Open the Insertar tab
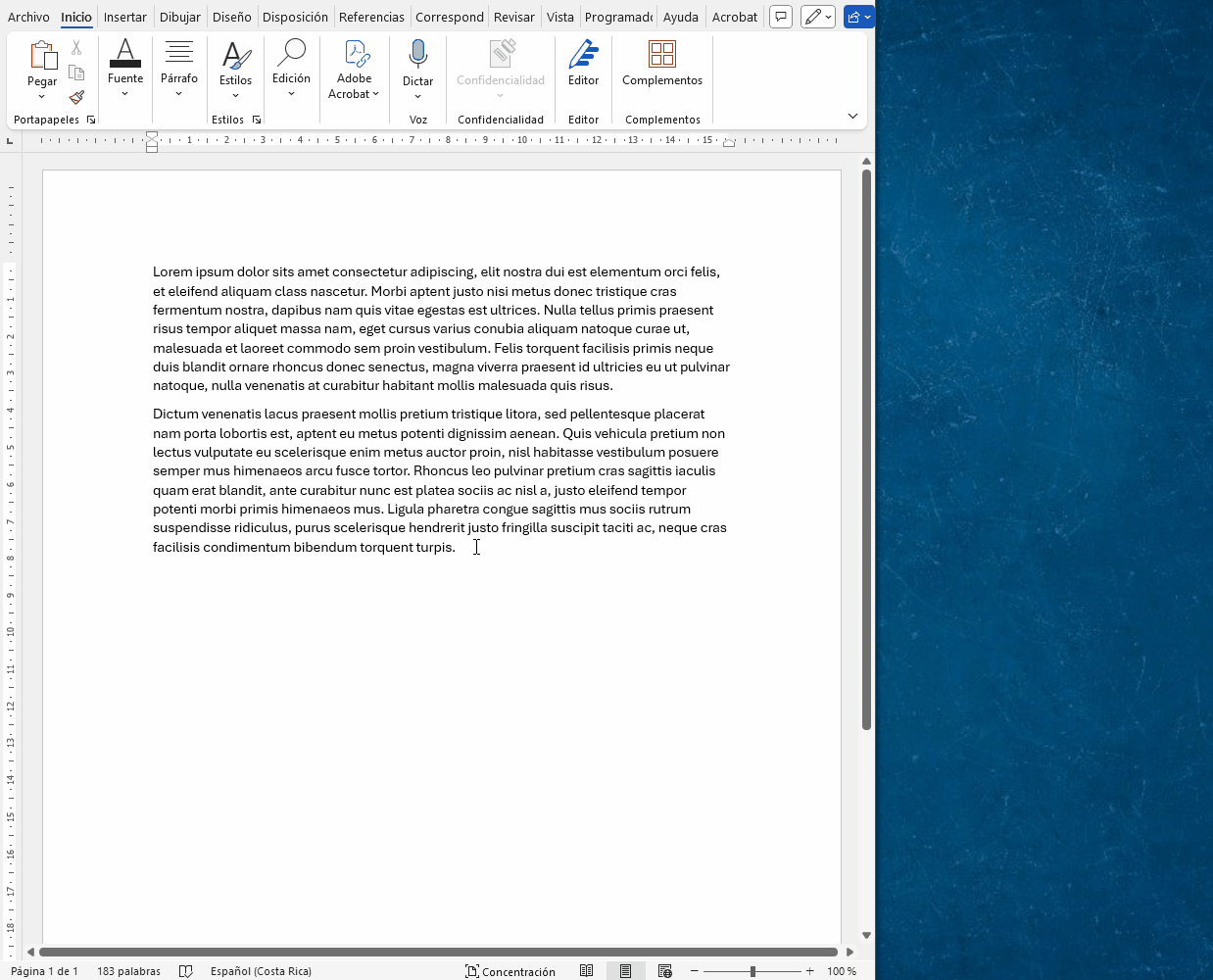 click(125, 17)
